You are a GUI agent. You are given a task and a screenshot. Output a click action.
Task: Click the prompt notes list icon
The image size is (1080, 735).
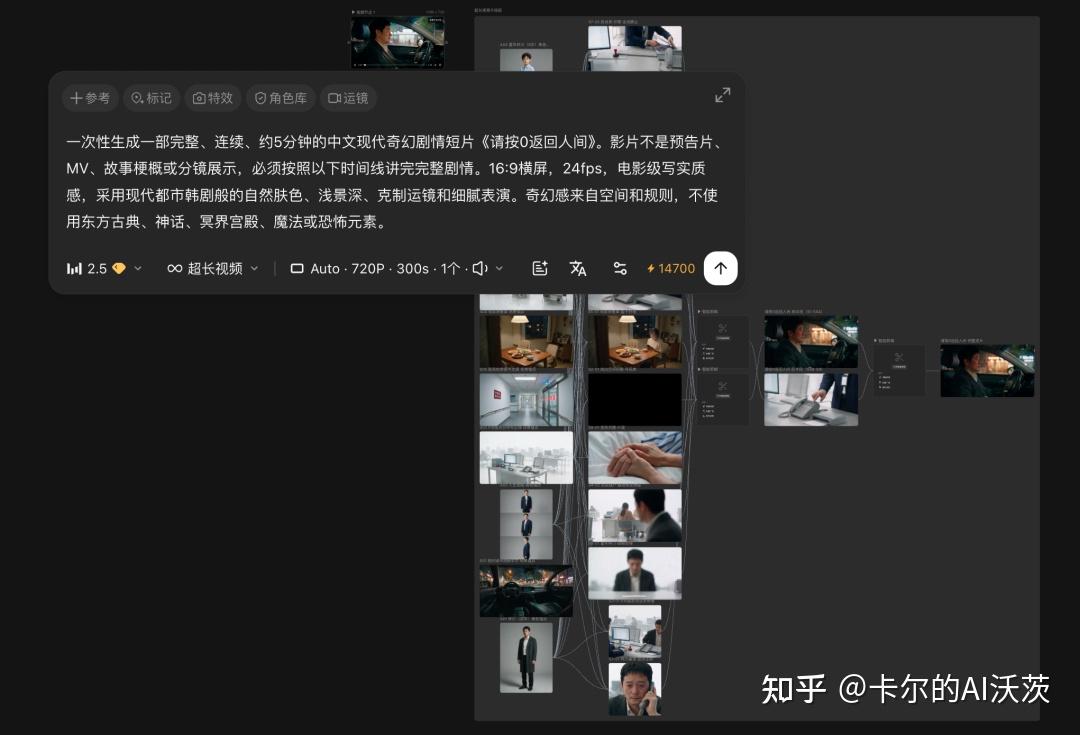point(540,269)
